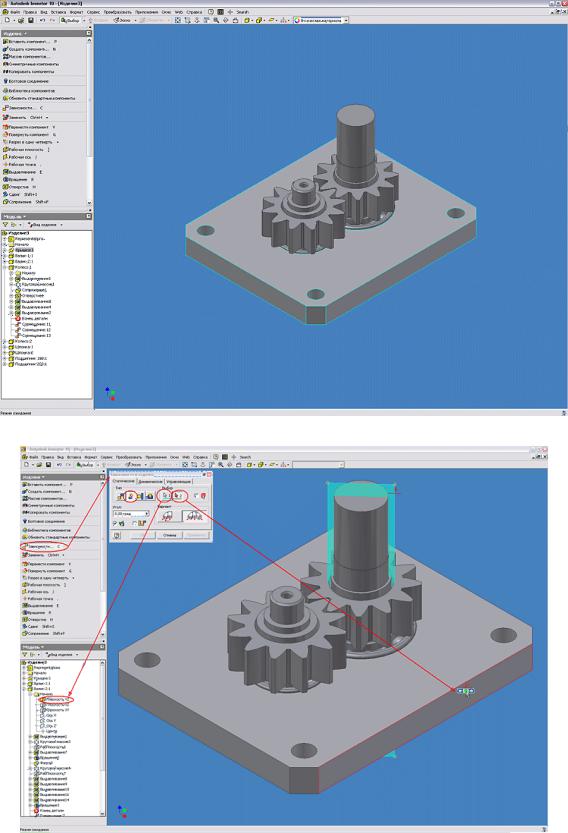Open Вид изделия dropdown in upper browser
The height and width of the screenshot is (833, 568).
coord(61,225)
